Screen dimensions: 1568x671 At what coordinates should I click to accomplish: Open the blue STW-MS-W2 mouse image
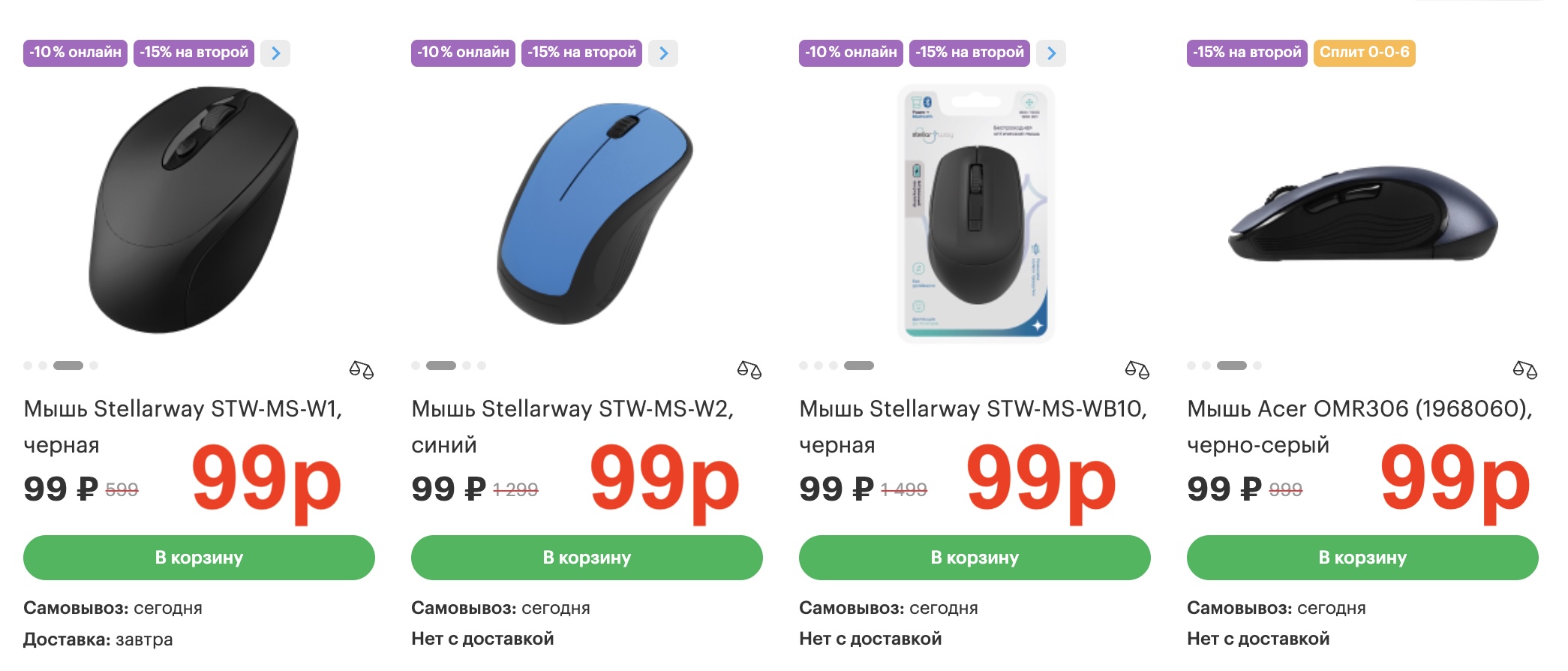594,213
